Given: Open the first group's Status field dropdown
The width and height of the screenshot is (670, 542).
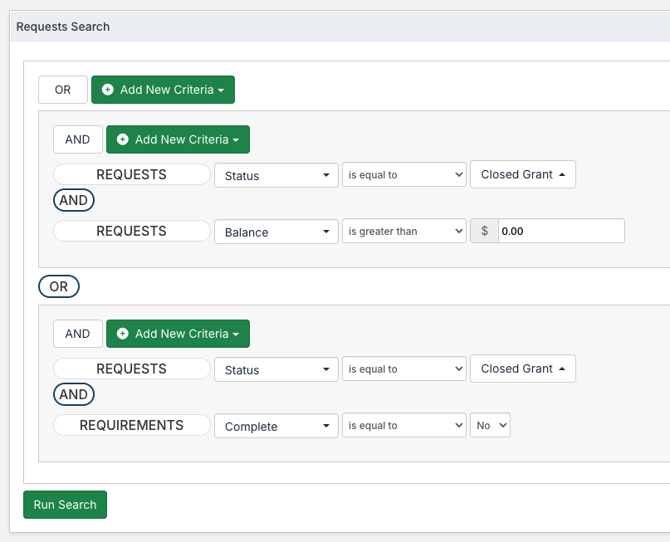Looking at the screenshot, I should coord(276,176).
